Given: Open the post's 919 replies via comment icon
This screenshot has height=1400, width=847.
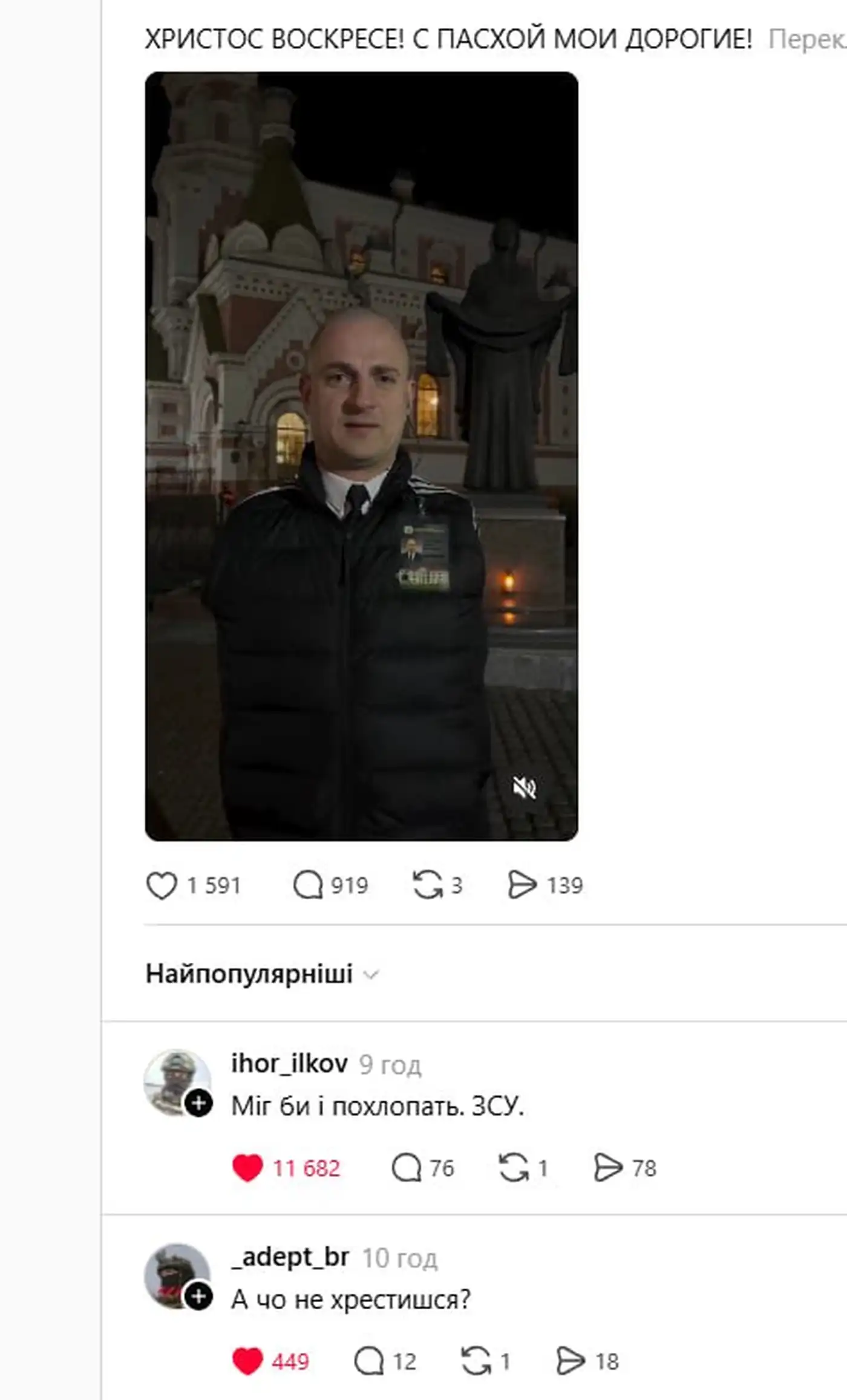Looking at the screenshot, I should pos(308,885).
